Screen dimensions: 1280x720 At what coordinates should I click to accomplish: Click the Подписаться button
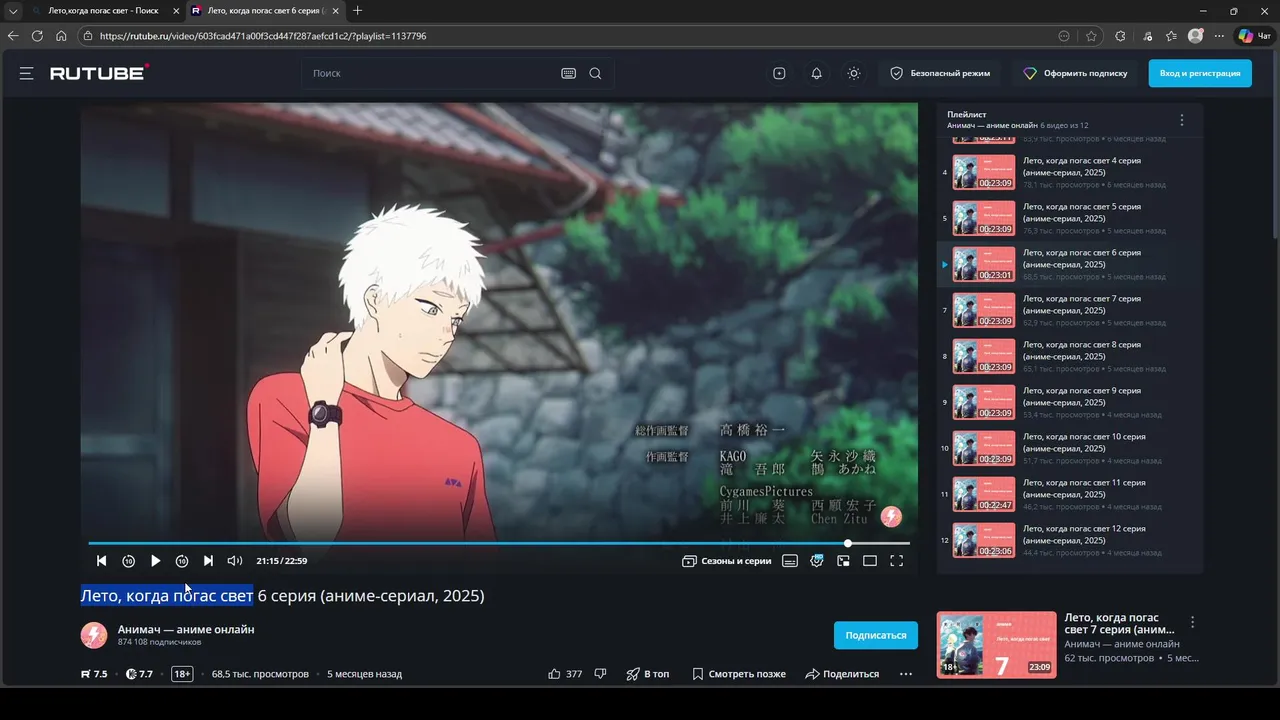(x=876, y=635)
